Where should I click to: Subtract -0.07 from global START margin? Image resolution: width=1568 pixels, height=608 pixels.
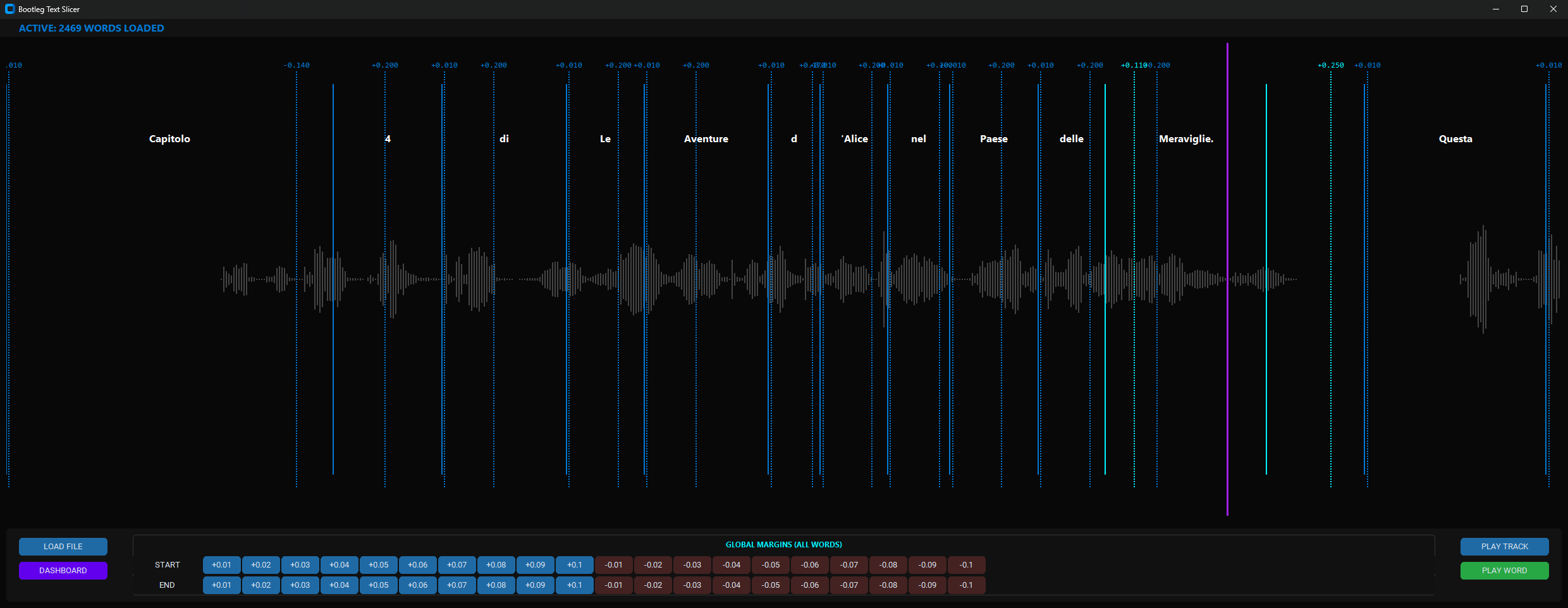tap(848, 565)
